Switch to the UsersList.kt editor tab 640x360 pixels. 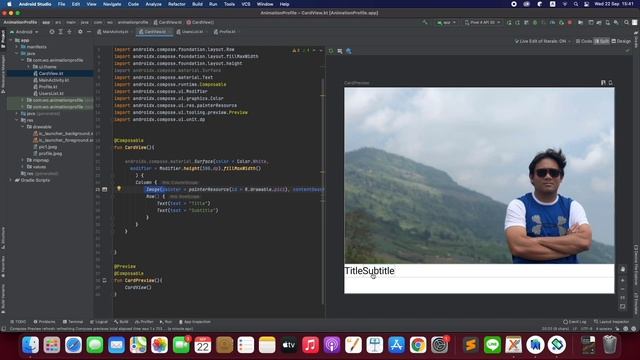tap(190, 32)
